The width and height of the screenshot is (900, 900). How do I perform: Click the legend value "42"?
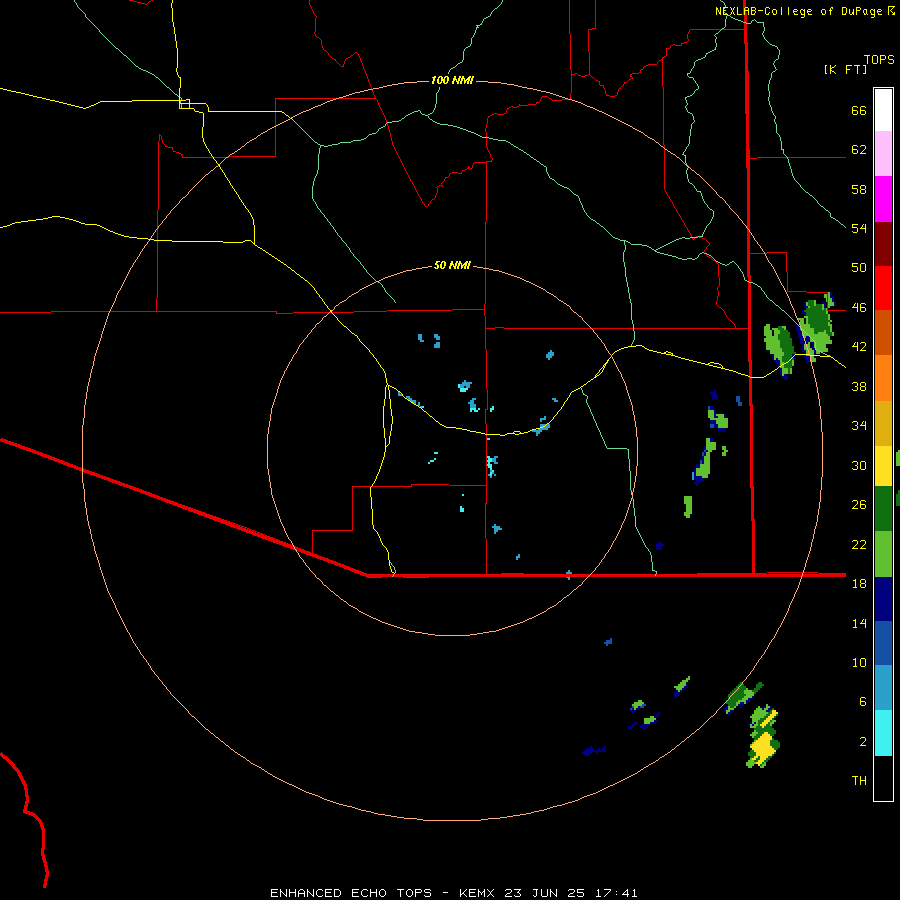(x=859, y=347)
